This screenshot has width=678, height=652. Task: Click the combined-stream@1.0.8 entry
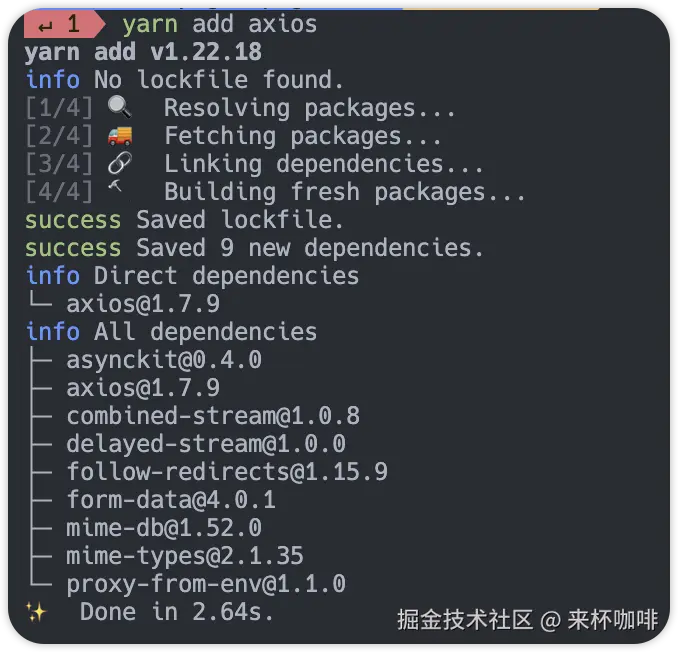pyautogui.click(x=213, y=415)
